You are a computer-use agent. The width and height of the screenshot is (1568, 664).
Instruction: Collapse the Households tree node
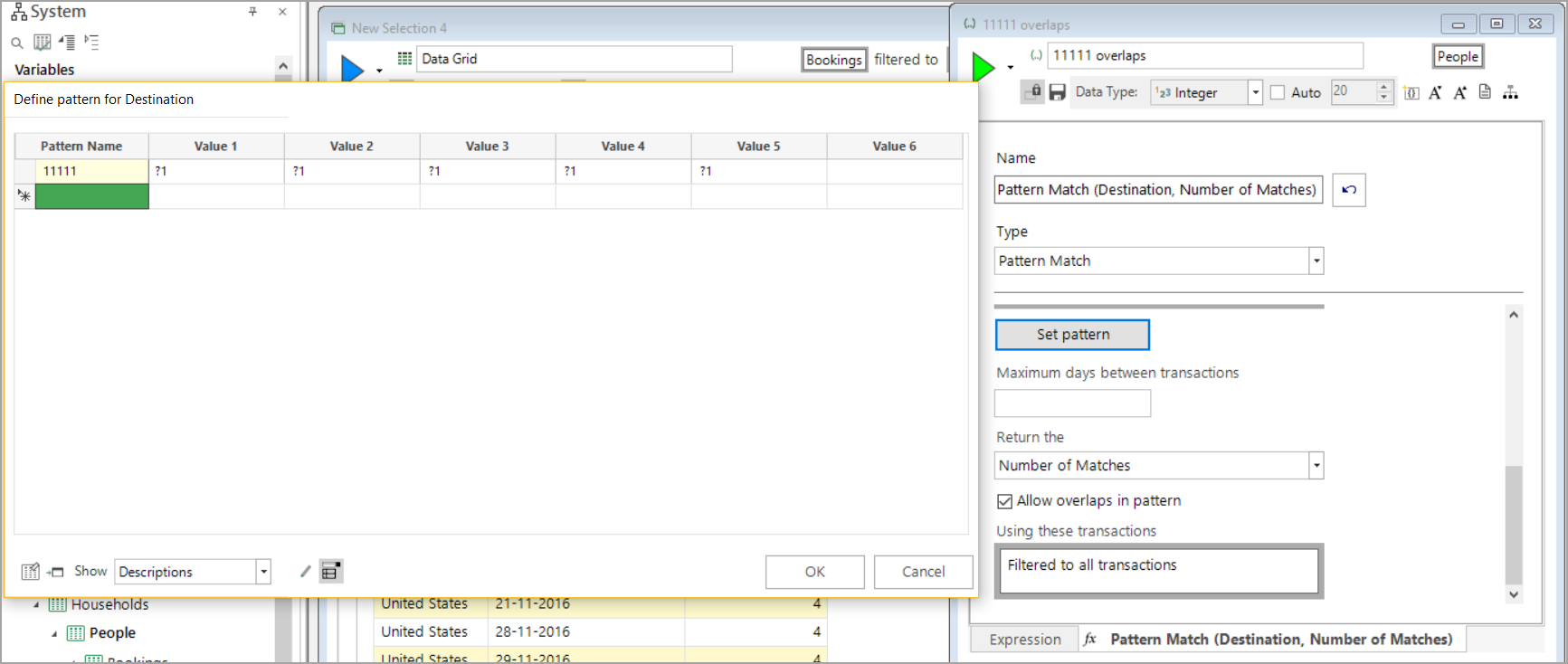[36, 605]
